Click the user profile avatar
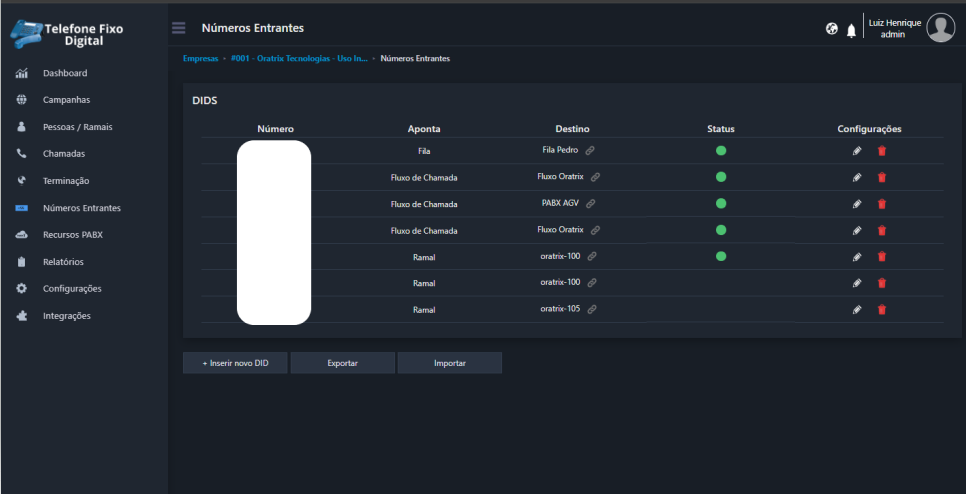 click(940, 28)
